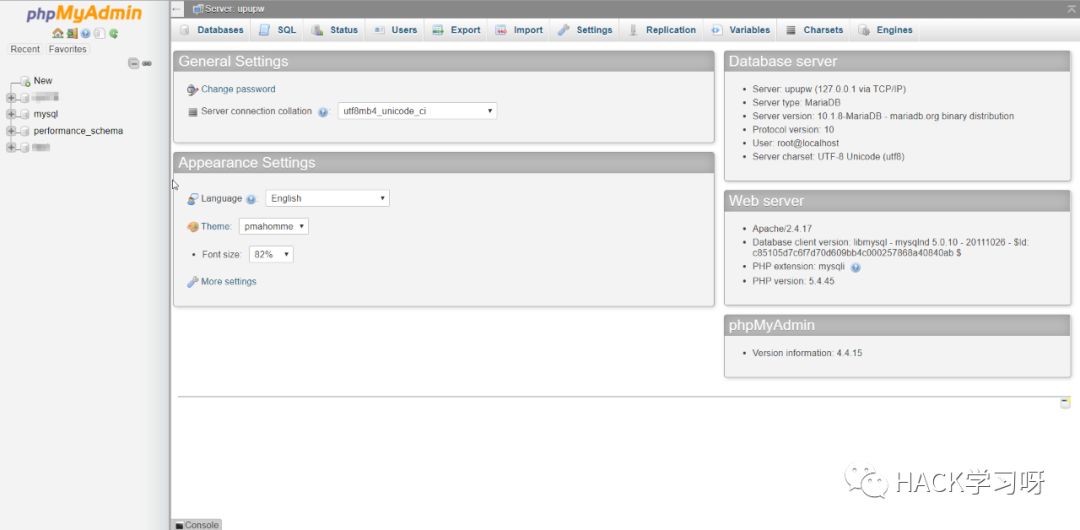The width and height of the screenshot is (1080, 530).
Task: Click the link with main panel chain icon
Action: (x=147, y=63)
